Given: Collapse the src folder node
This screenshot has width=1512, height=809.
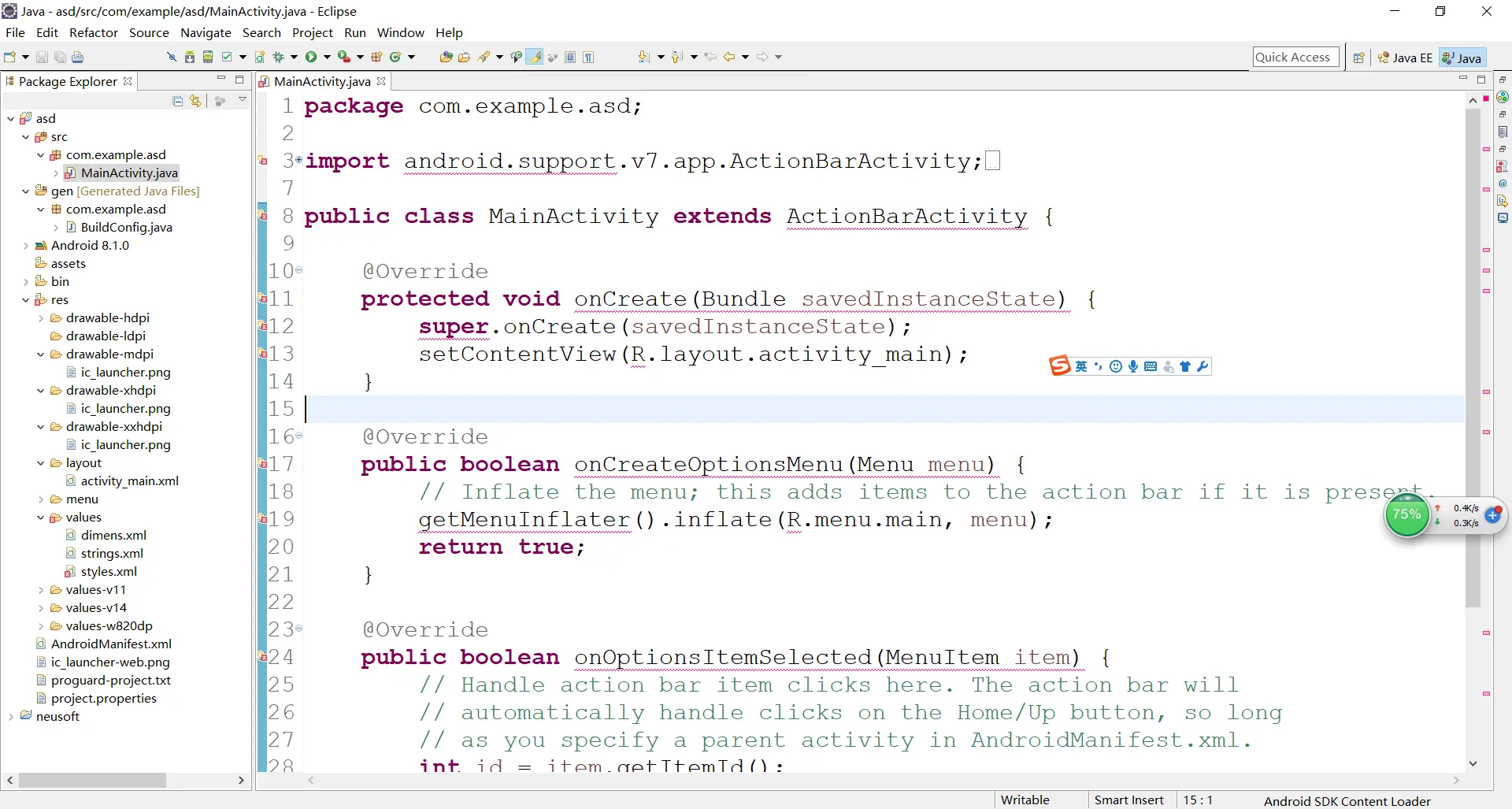Looking at the screenshot, I should pyautogui.click(x=25, y=137).
